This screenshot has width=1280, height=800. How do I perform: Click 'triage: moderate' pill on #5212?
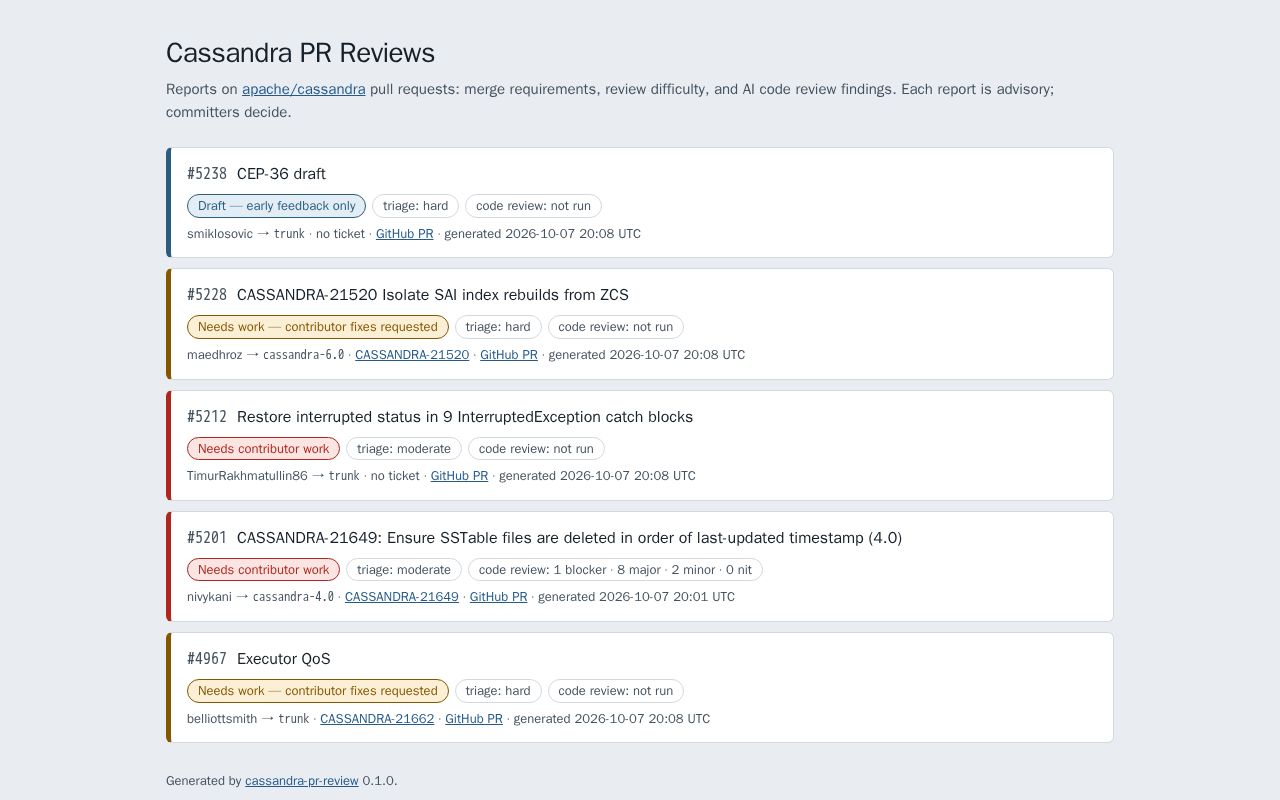coord(404,448)
